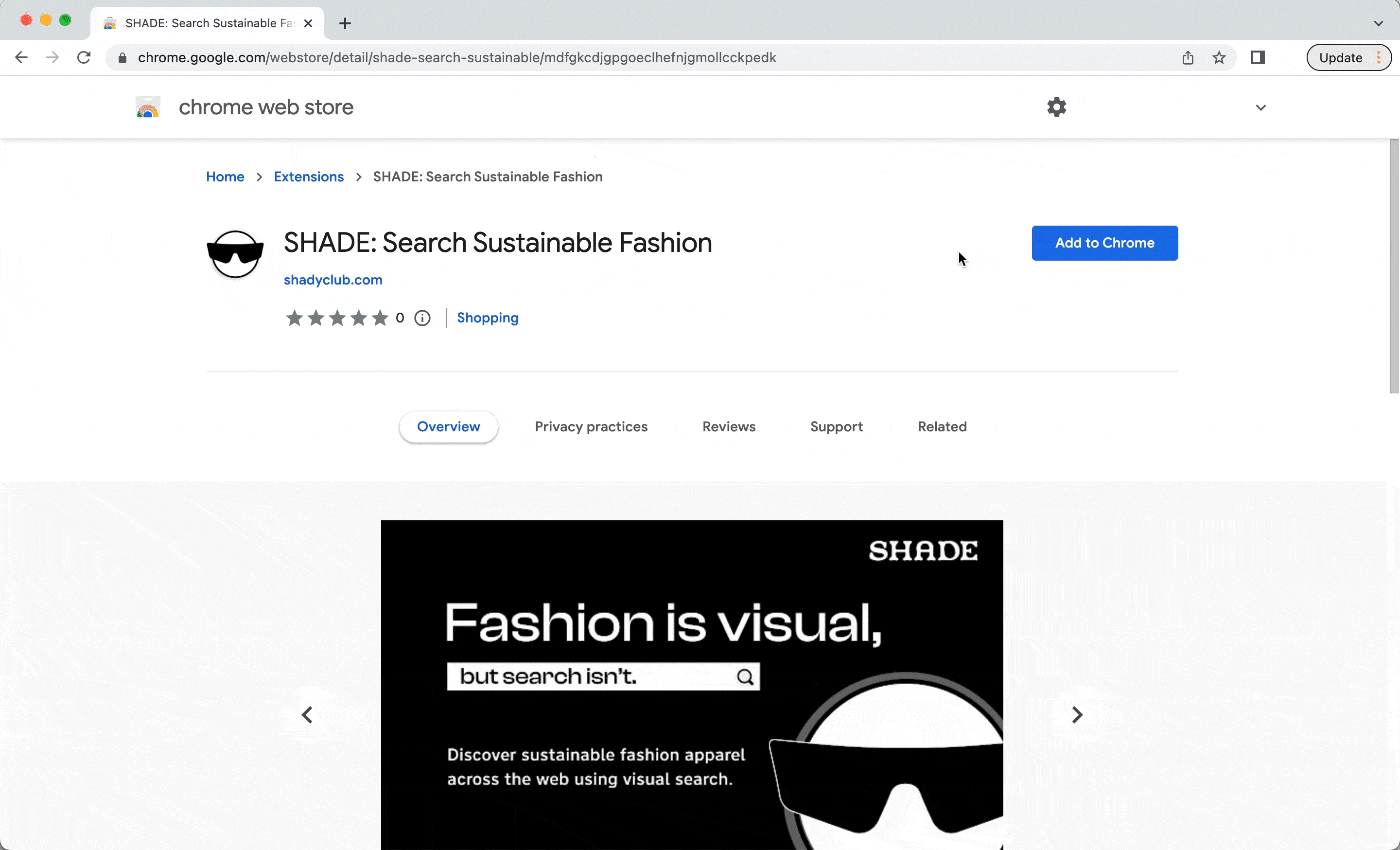1400x850 pixels.
Task: Select the SHADE: Search Sustainable Fashion tab
Action: (208, 23)
